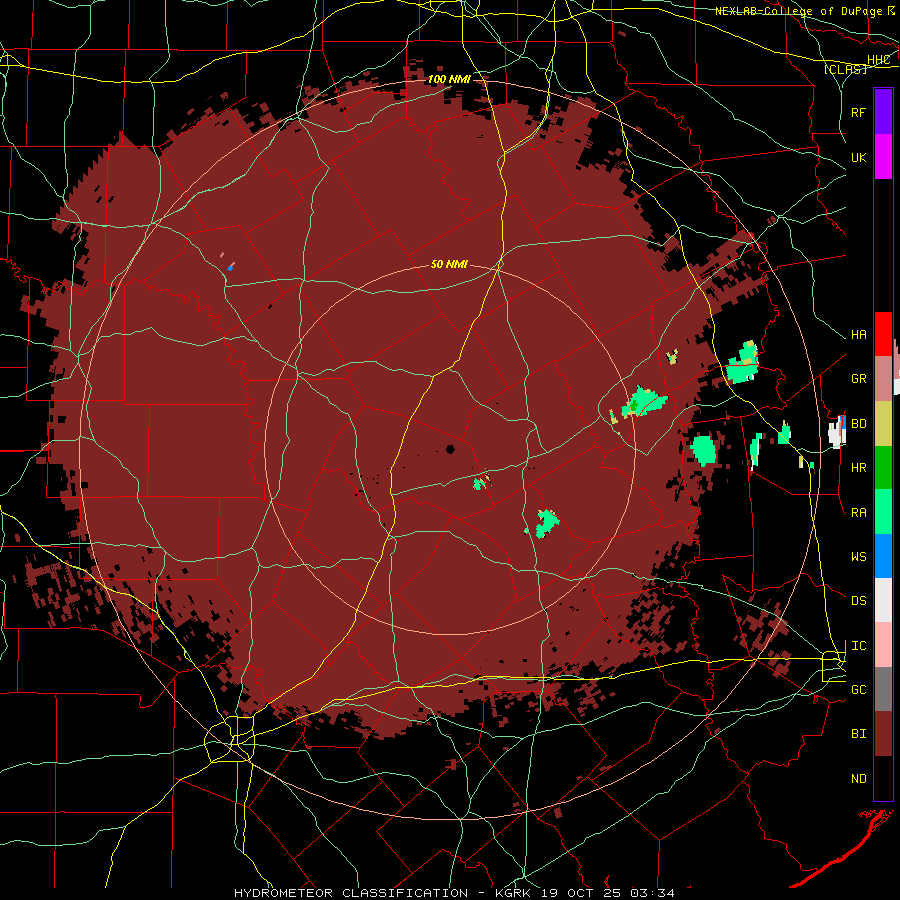
Task: Click the BI legend label
Action: point(859,734)
